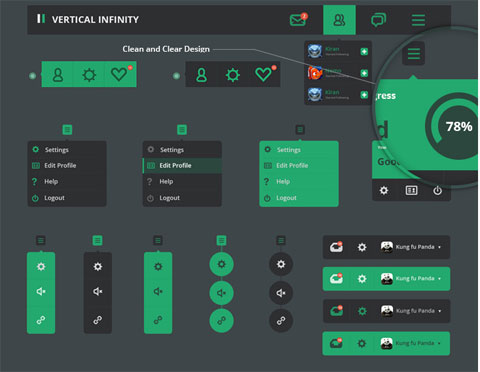
Task: Click heart icon in the dark icon bar
Action: pos(263,74)
